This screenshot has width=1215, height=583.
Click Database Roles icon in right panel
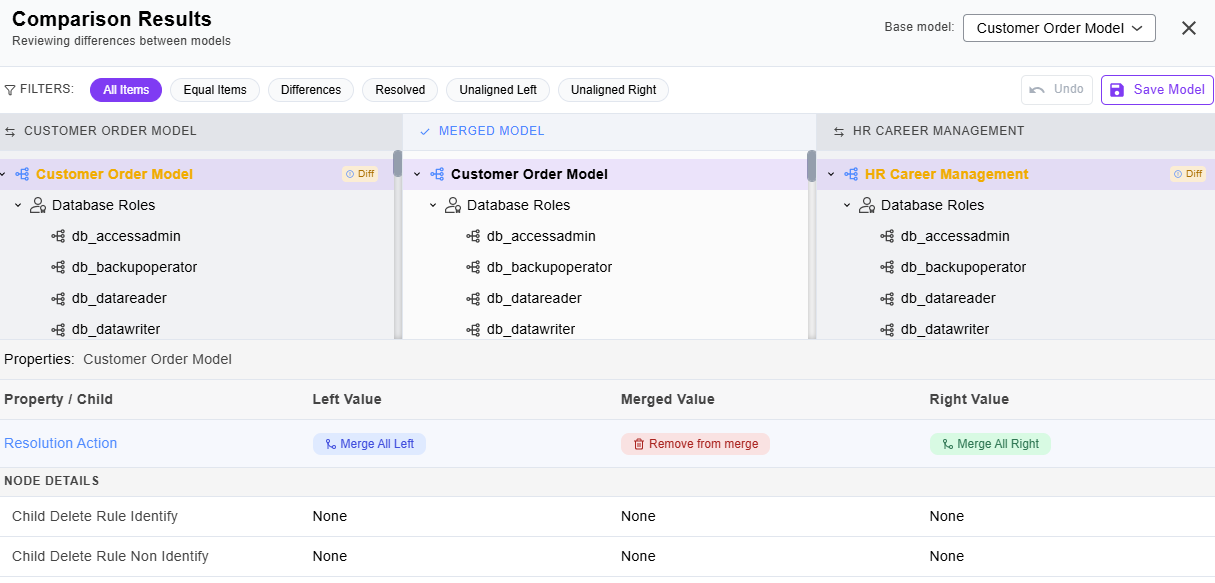(867, 205)
